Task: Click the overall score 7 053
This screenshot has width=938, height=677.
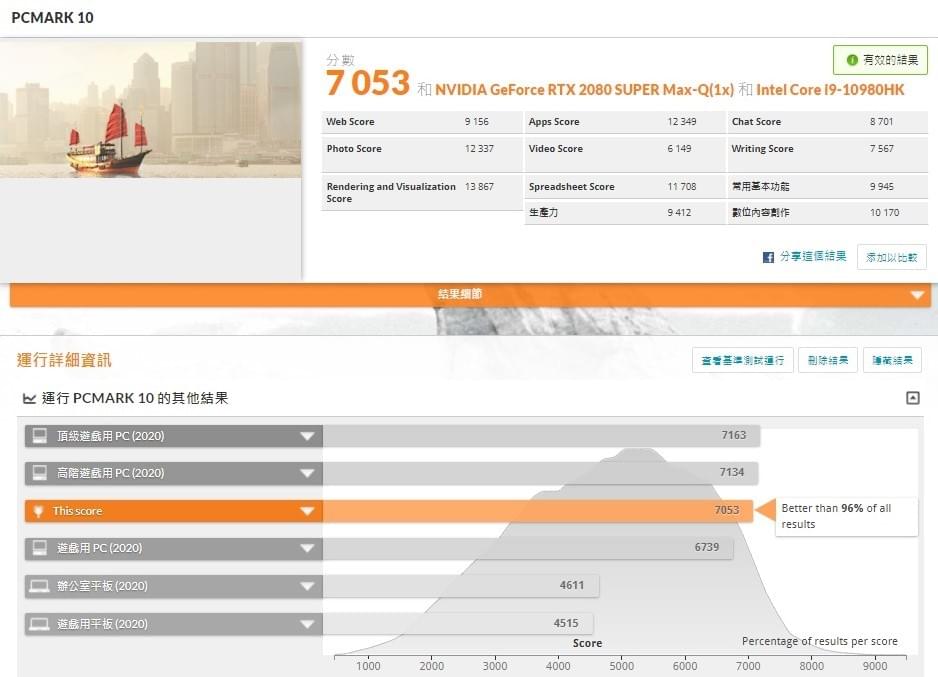Action: 368,83
